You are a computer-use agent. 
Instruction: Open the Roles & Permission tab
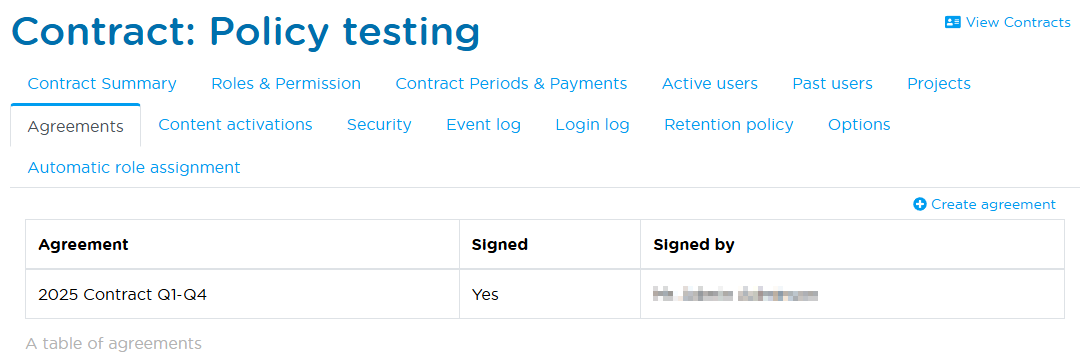(x=286, y=83)
